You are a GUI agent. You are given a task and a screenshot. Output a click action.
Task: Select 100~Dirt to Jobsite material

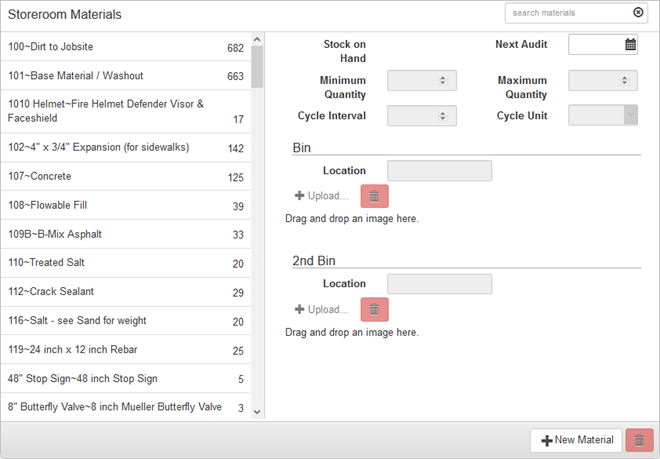125,47
